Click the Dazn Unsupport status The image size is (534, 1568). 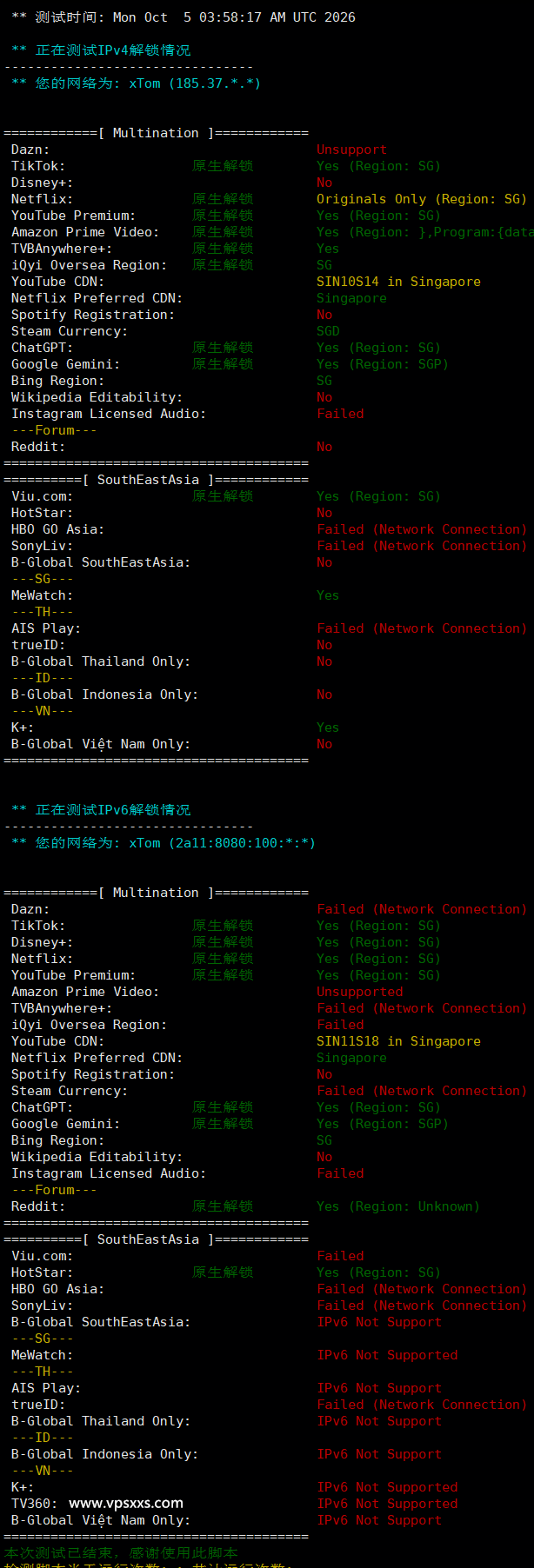coord(351,149)
